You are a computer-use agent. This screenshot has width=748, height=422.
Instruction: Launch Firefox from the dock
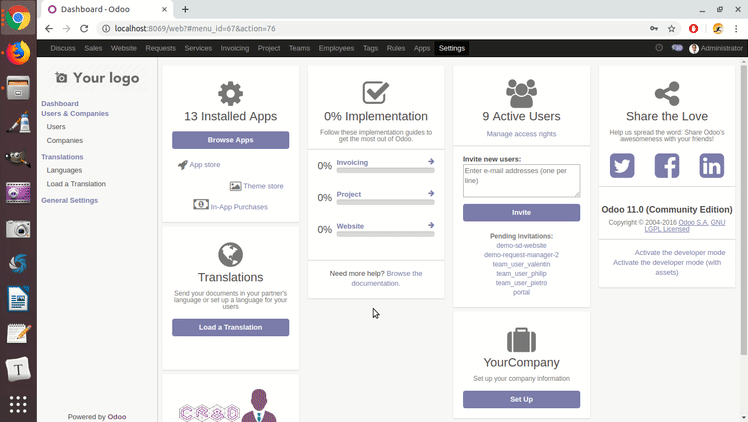[18, 52]
